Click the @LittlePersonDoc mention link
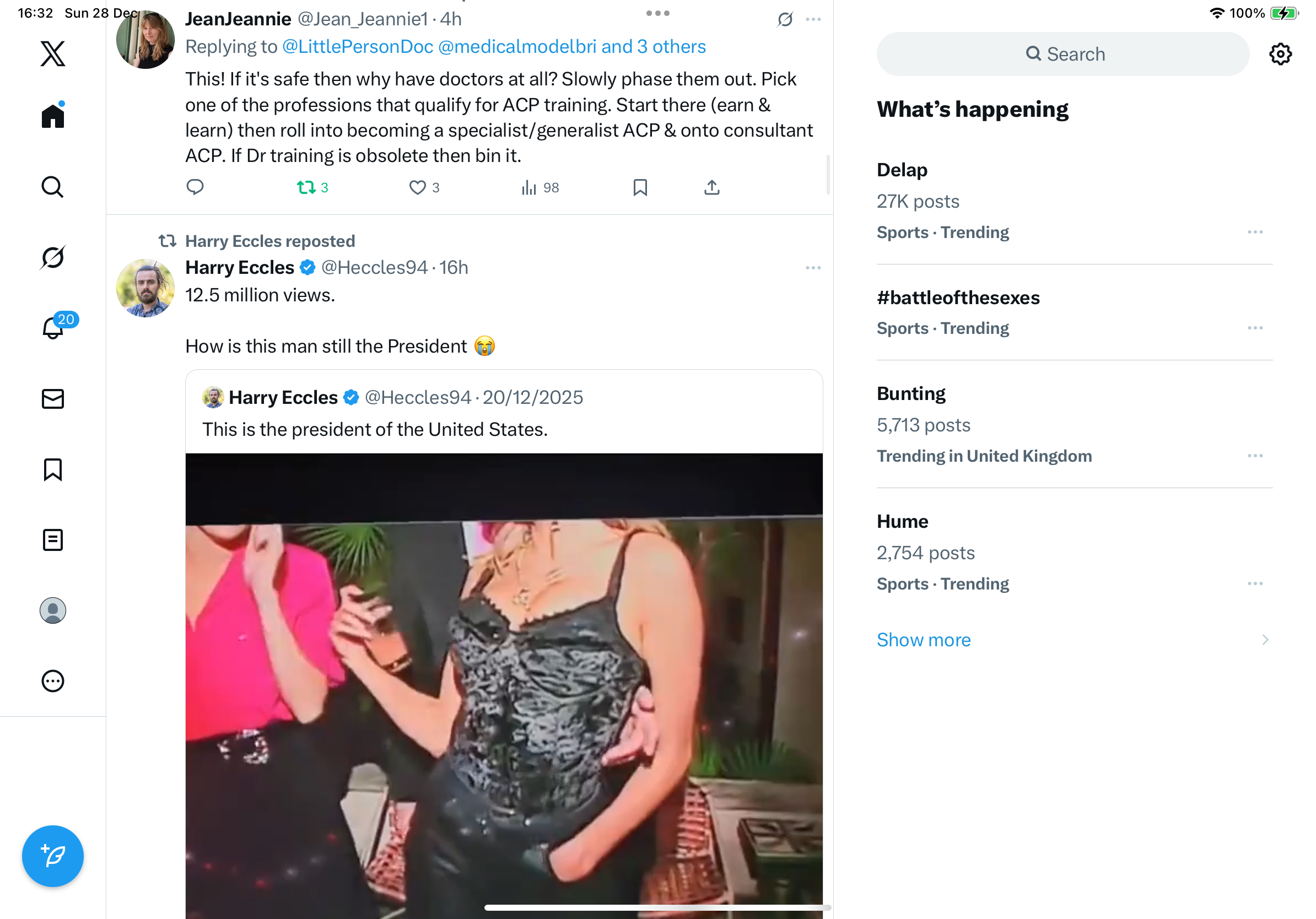 pos(358,47)
